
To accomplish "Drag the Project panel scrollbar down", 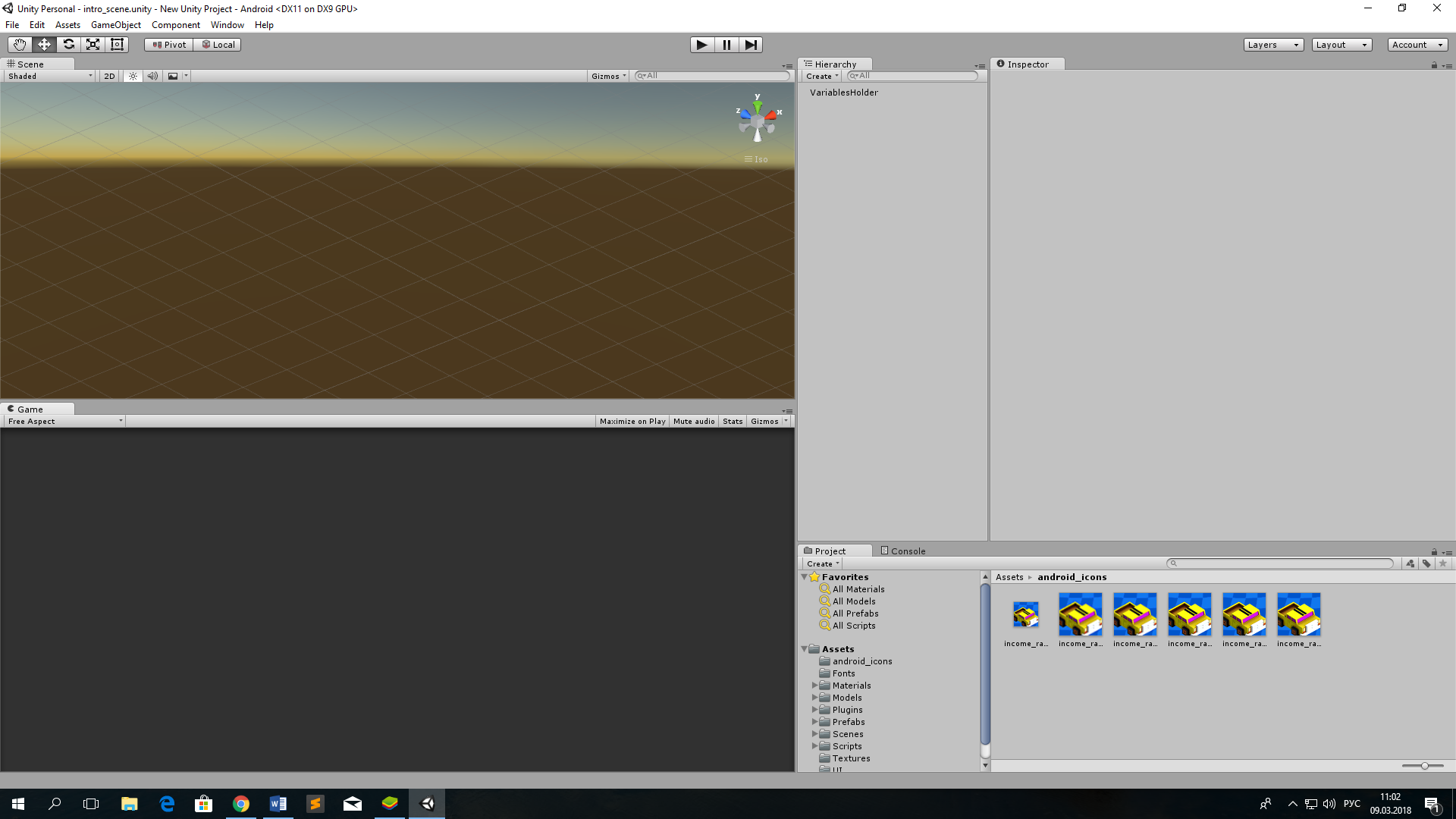I will pyautogui.click(x=984, y=768).
